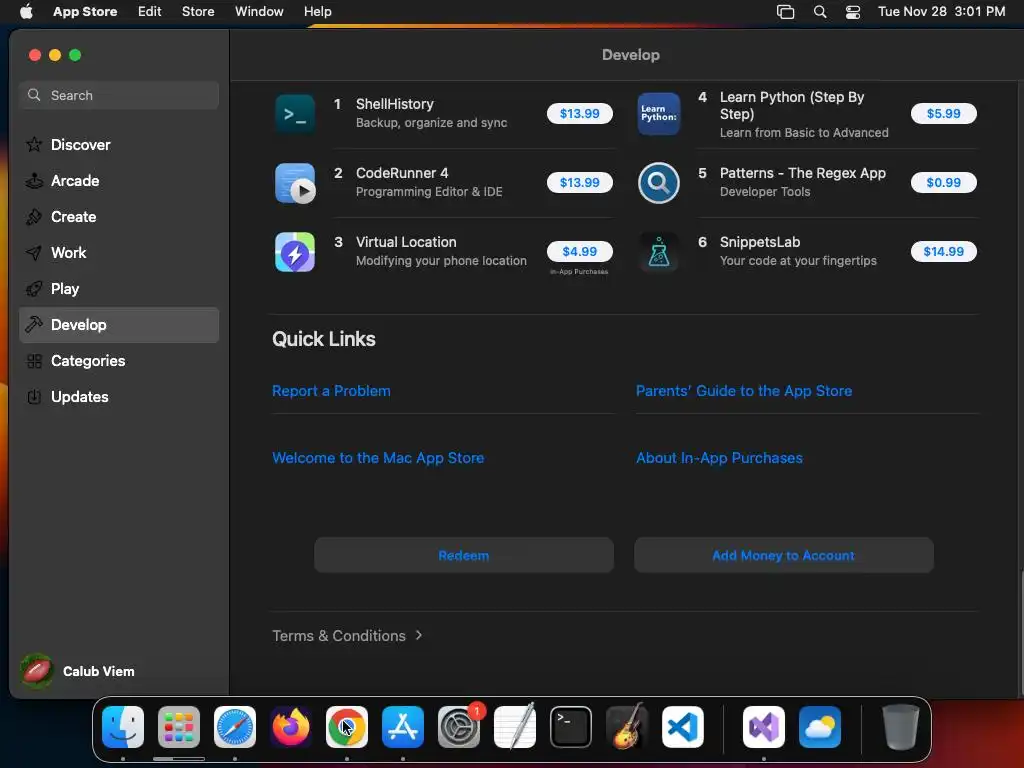Click Add Money to Account button

click(x=784, y=555)
